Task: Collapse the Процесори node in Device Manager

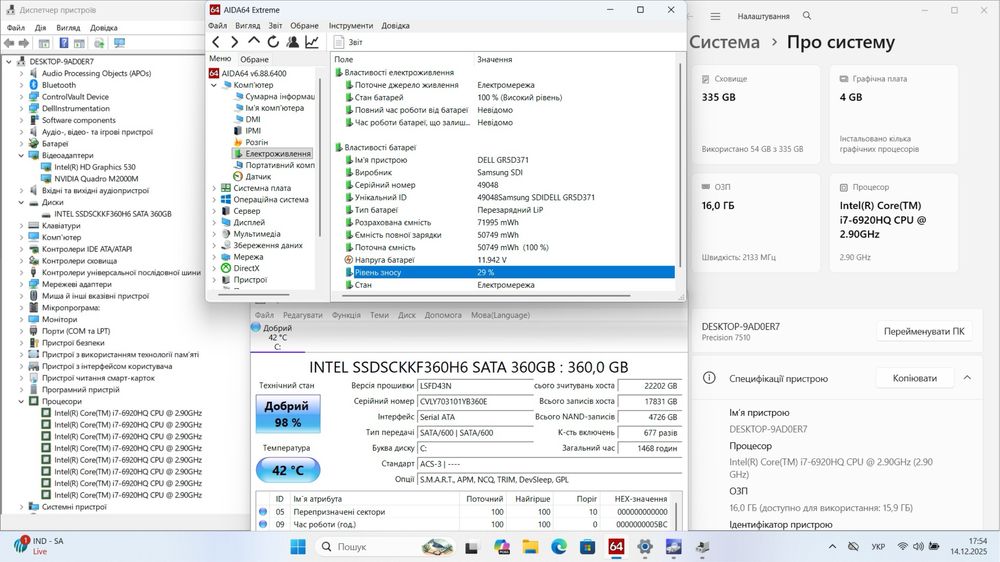Action: [21, 401]
